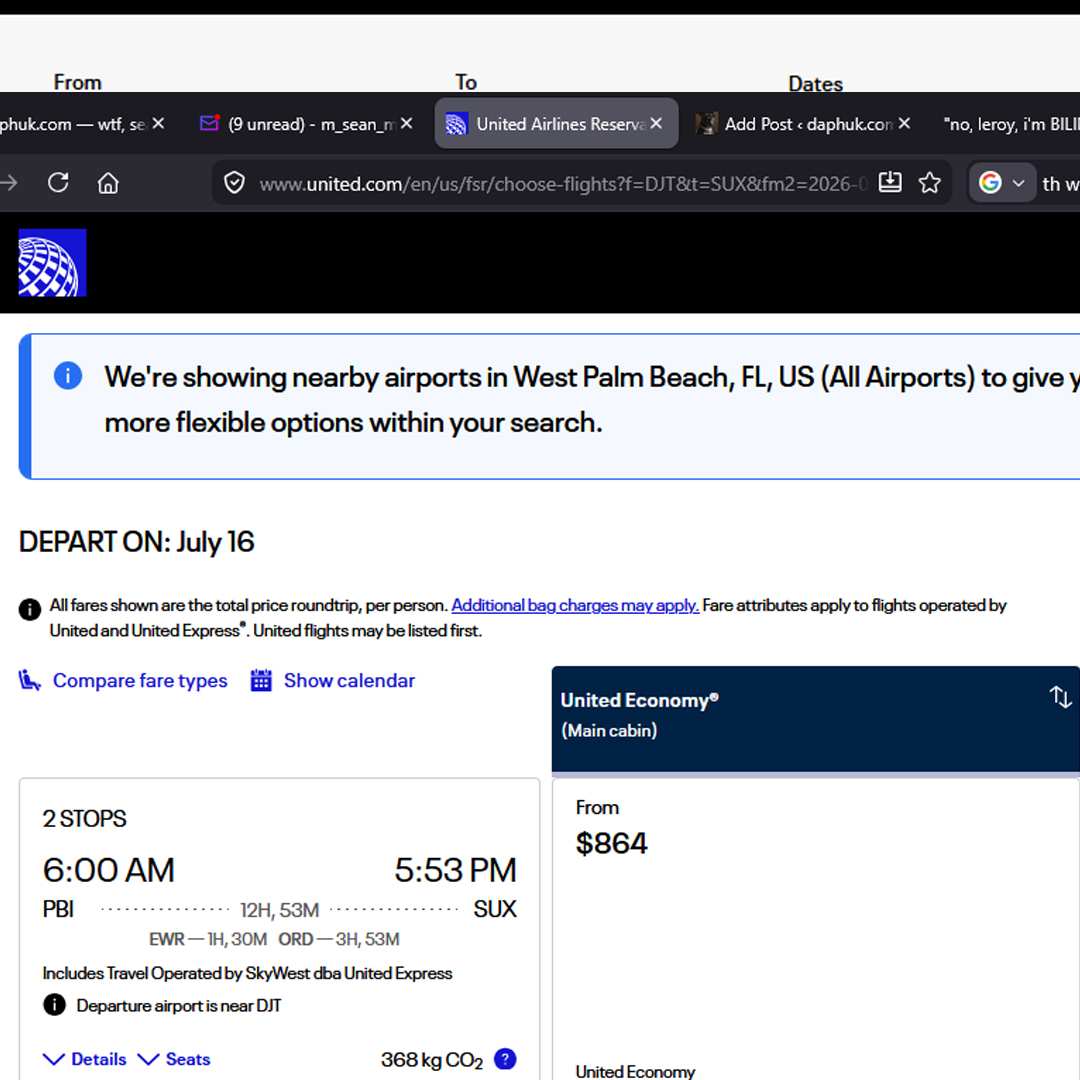This screenshot has height=1080, width=1080.
Task: Click the 368 kg CO2 emissions value
Action: pos(432,1060)
